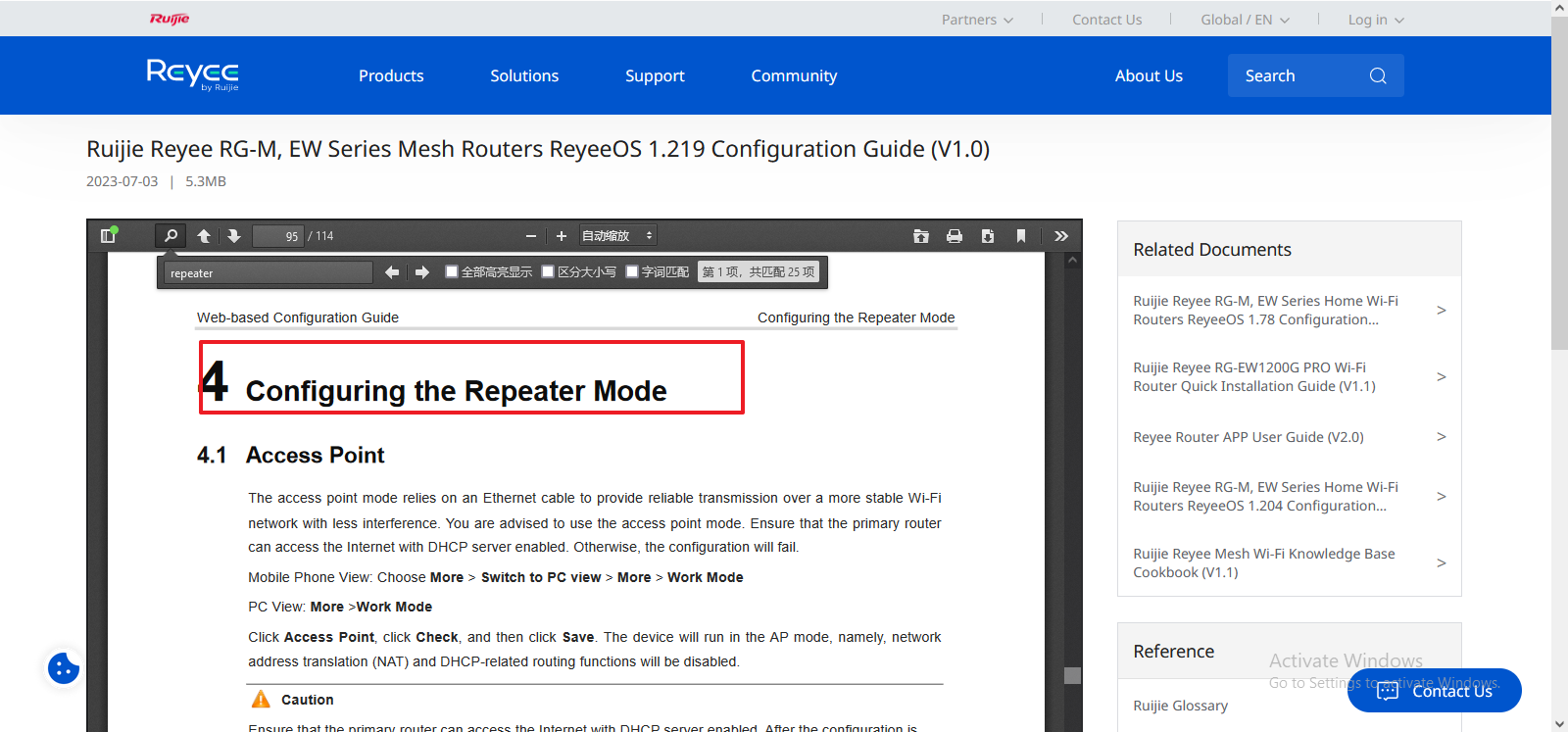The width and height of the screenshot is (1568, 732).
Task: Open the Solutions menu
Action: [x=524, y=75]
